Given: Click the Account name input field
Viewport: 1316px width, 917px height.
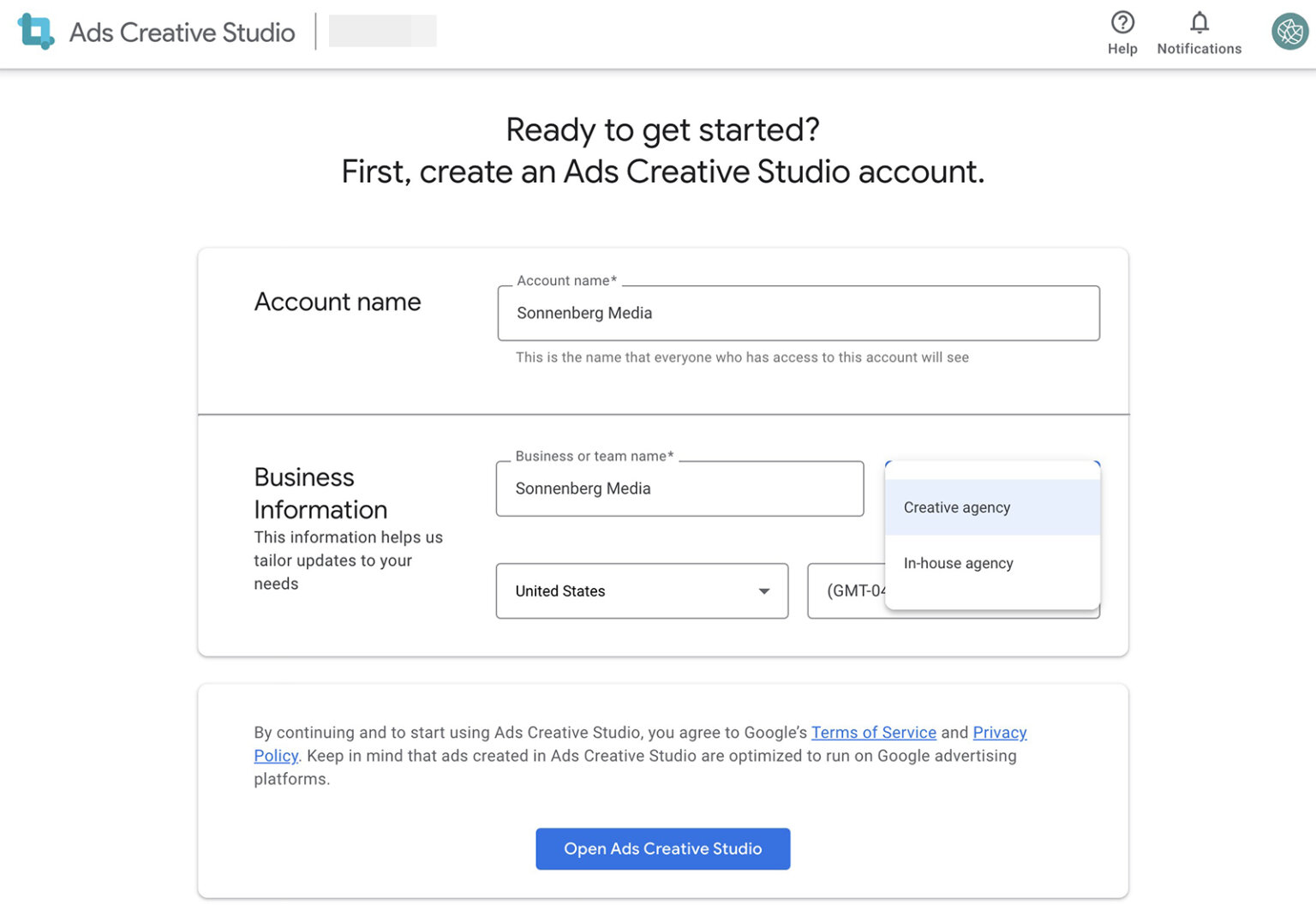Looking at the screenshot, I should [x=798, y=313].
